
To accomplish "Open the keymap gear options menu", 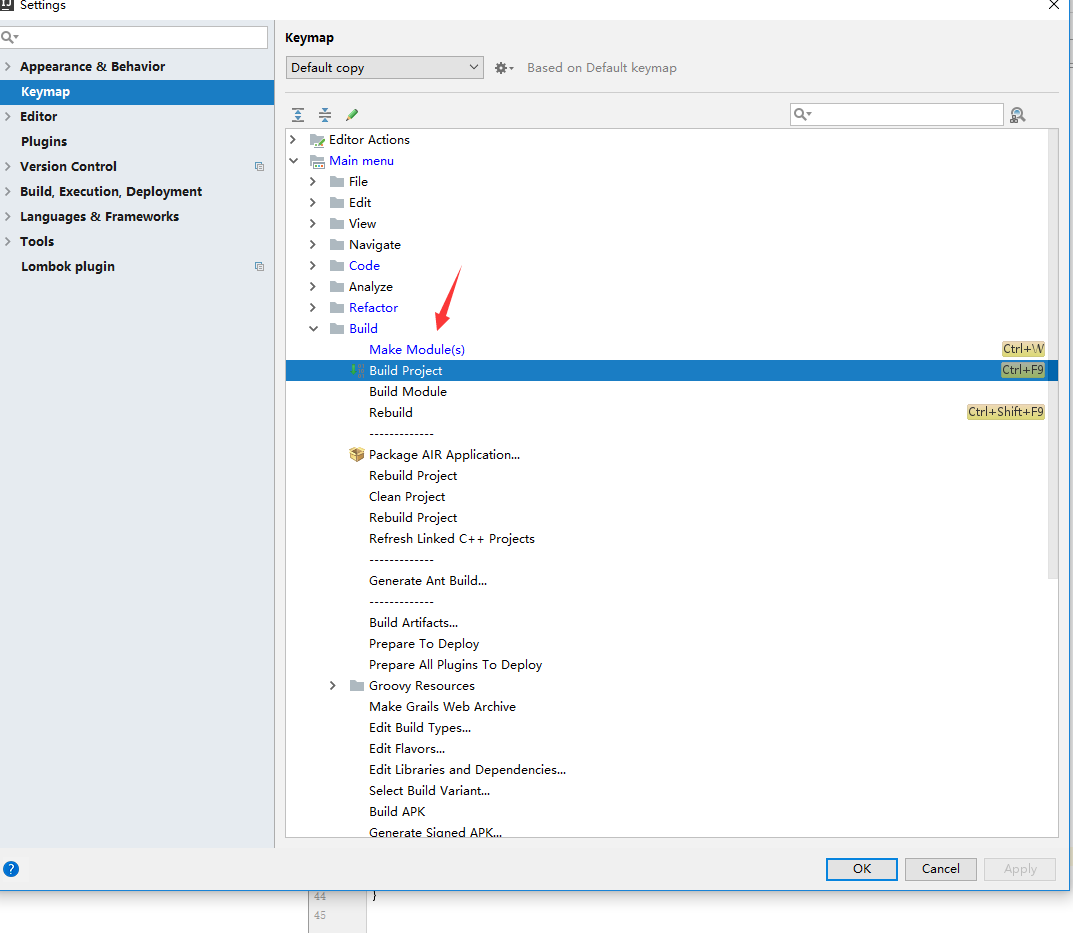I will (504, 68).
